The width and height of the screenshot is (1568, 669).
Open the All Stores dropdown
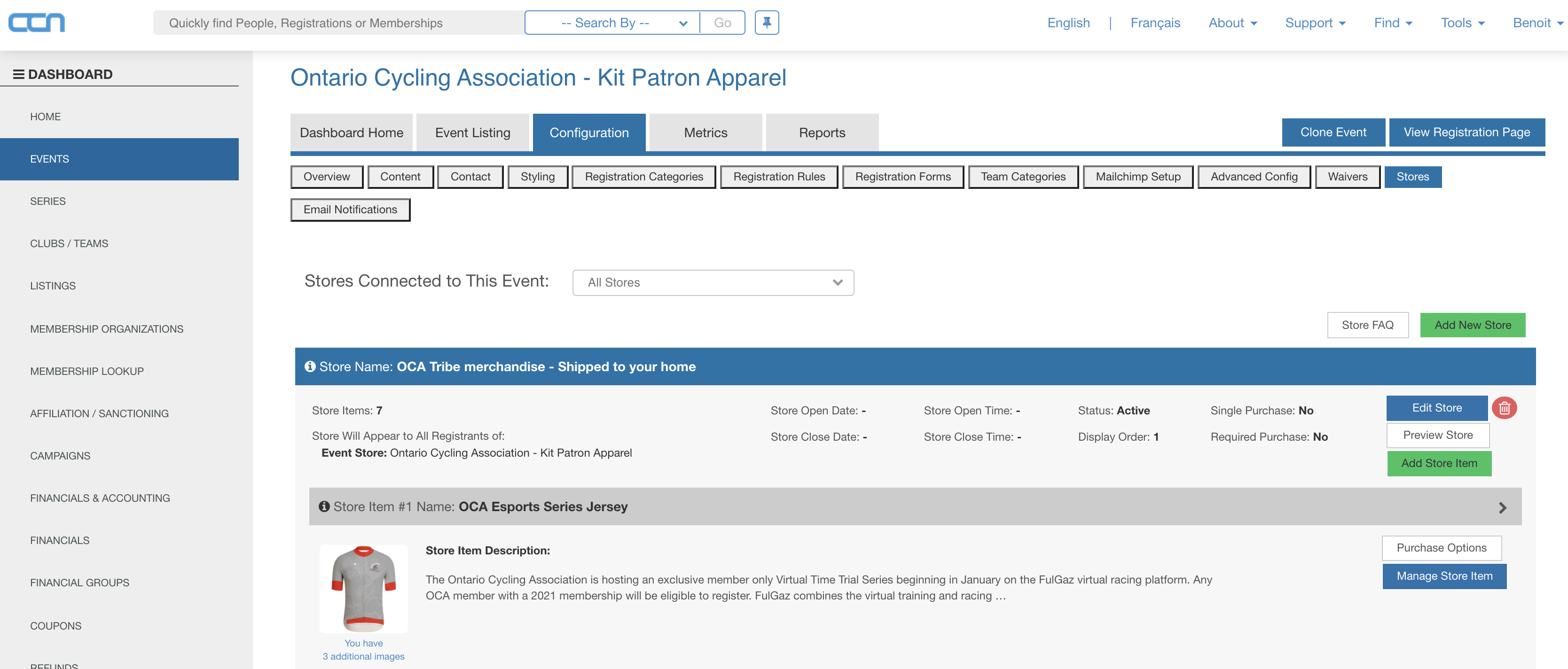point(713,283)
